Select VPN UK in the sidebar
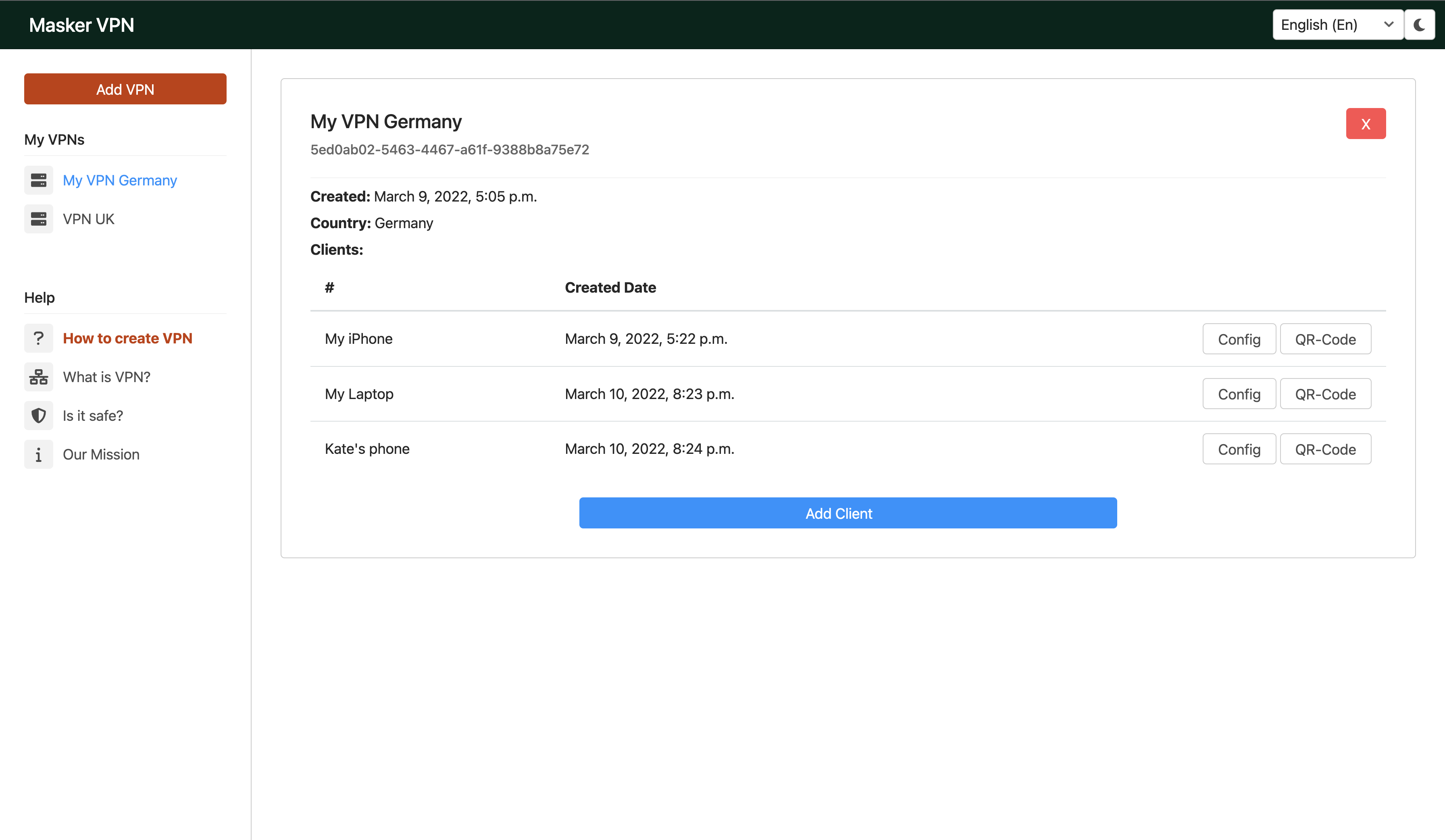The height and width of the screenshot is (840, 1445). coord(88,219)
